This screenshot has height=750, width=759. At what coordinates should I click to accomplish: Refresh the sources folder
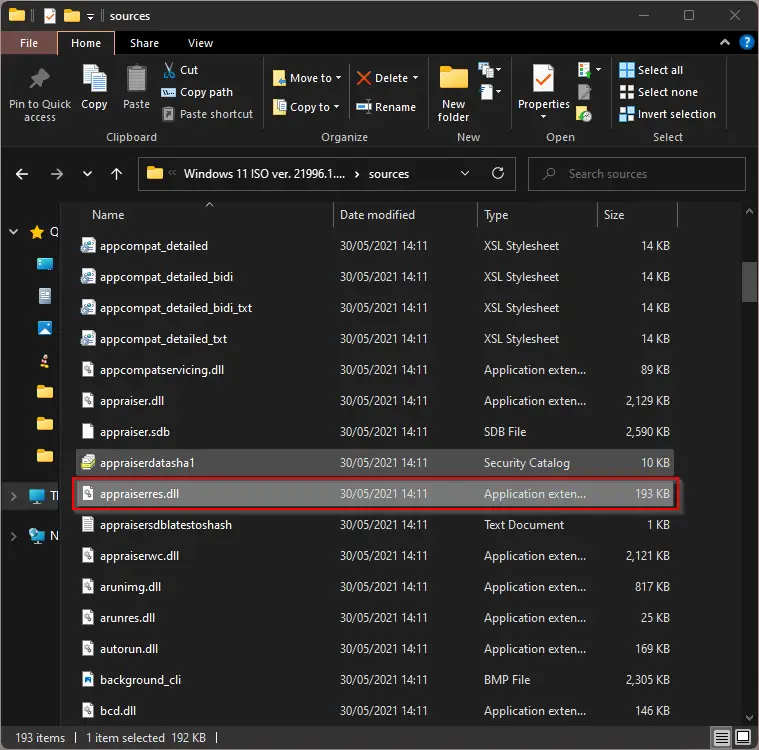click(498, 173)
